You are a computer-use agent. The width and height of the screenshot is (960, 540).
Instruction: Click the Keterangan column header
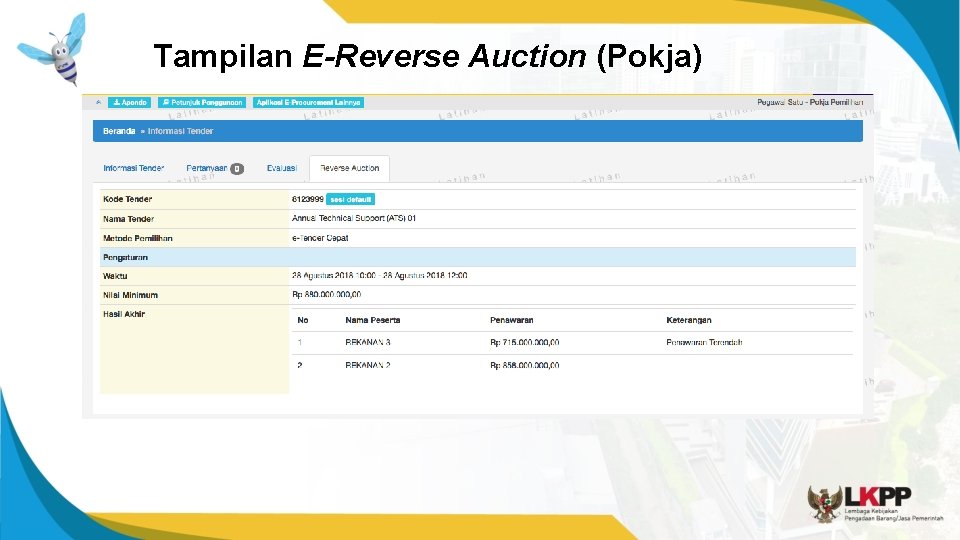pyautogui.click(x=689, y=320)
